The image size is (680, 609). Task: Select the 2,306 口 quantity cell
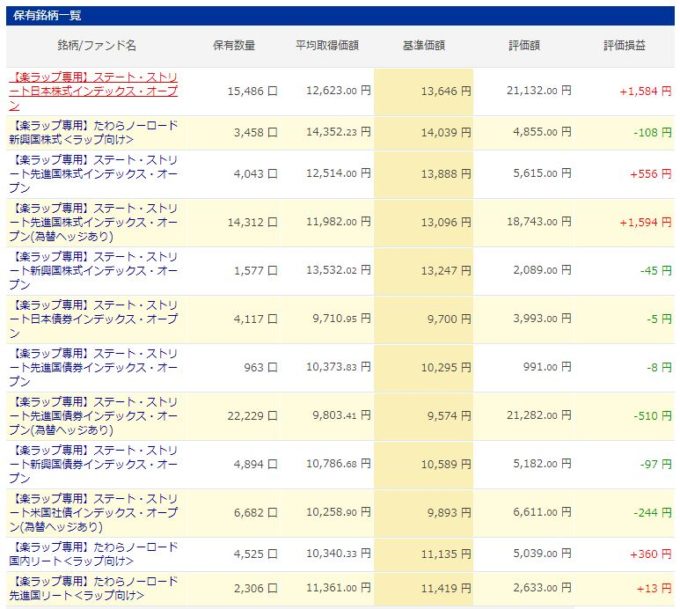255,589
